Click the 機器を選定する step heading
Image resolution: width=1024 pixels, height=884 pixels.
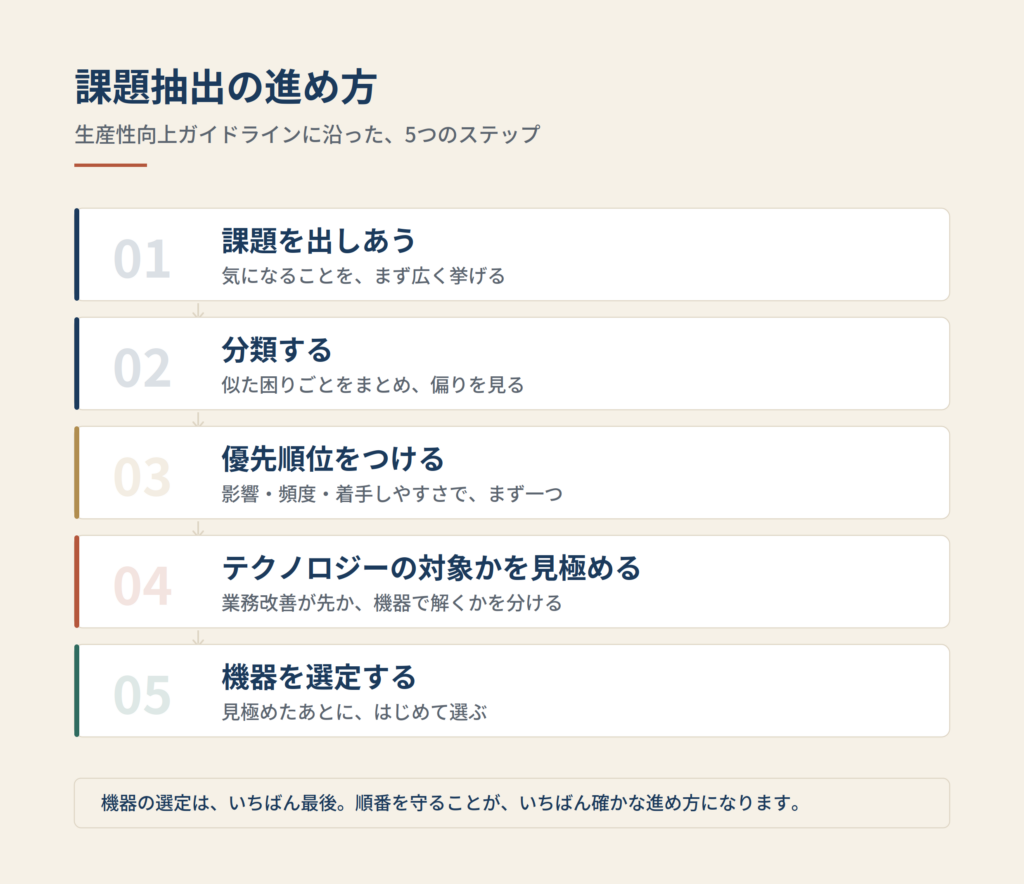pos(319,676)
